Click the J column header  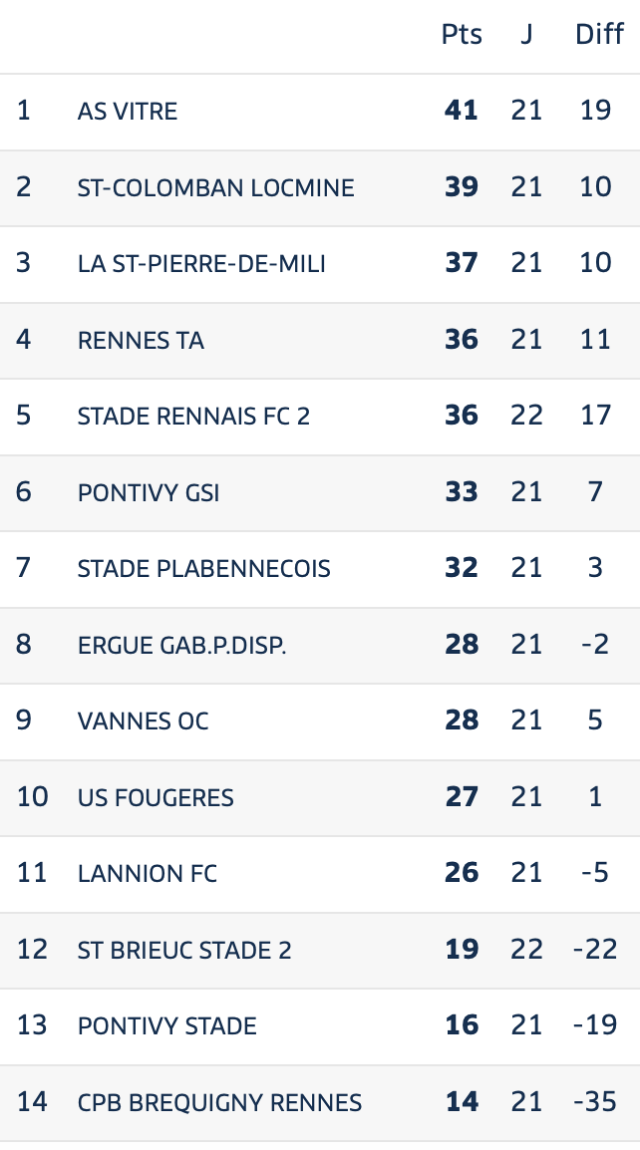[x=526, y=34]
